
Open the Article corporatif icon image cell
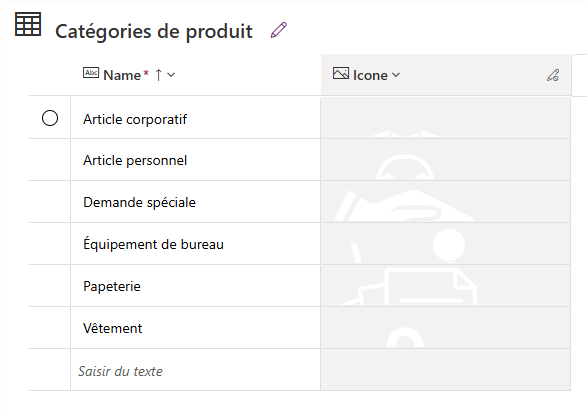pyautogui.click(x=445, y=118)
